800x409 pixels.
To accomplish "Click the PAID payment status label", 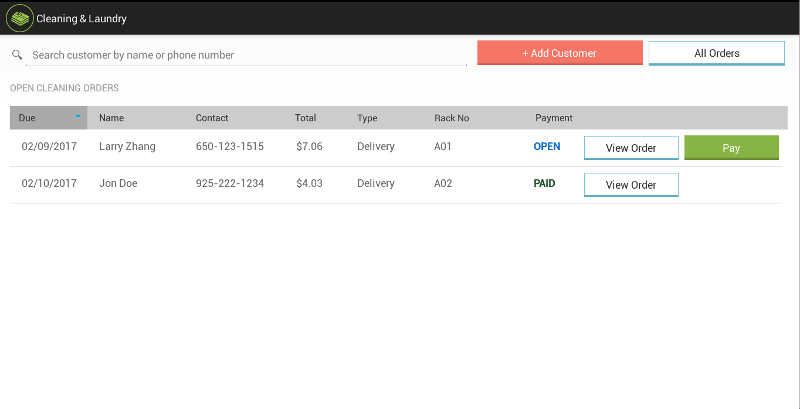I will 544,183.
